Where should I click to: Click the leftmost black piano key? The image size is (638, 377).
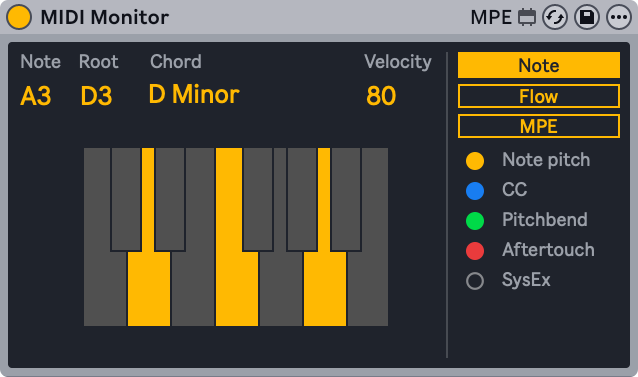(126, 199)
